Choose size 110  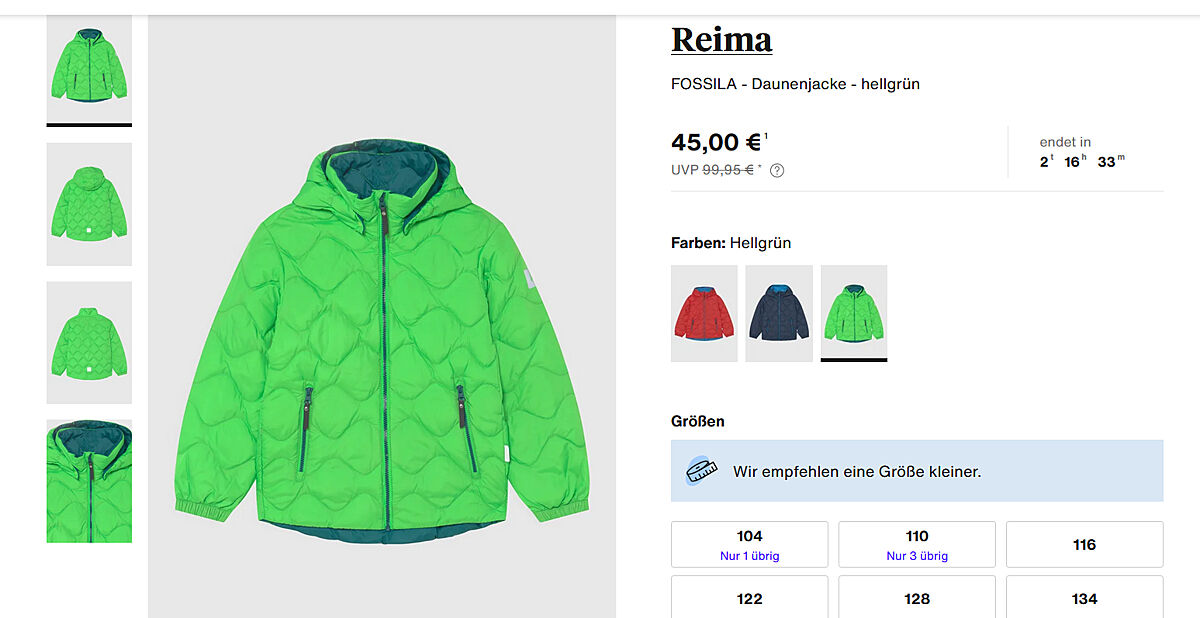click(917, 545)
